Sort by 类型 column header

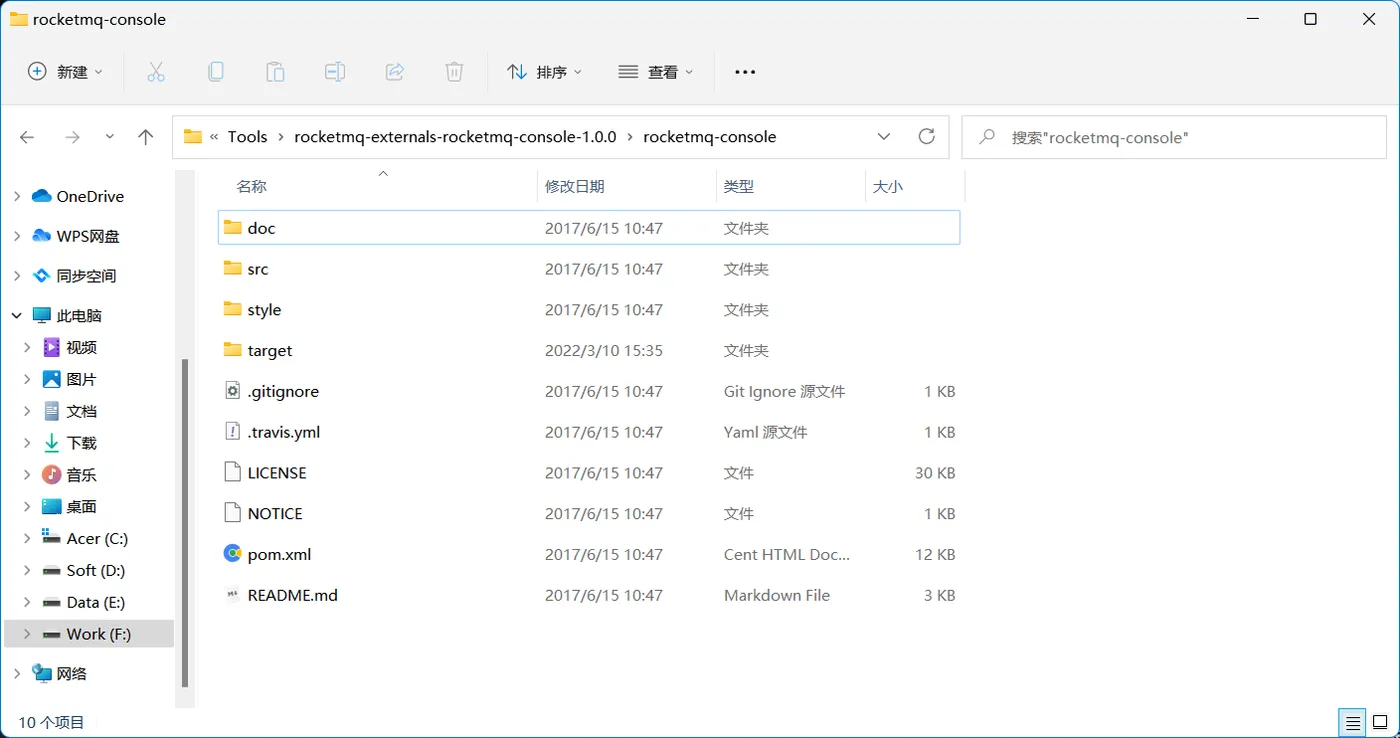tap(739, 186)
